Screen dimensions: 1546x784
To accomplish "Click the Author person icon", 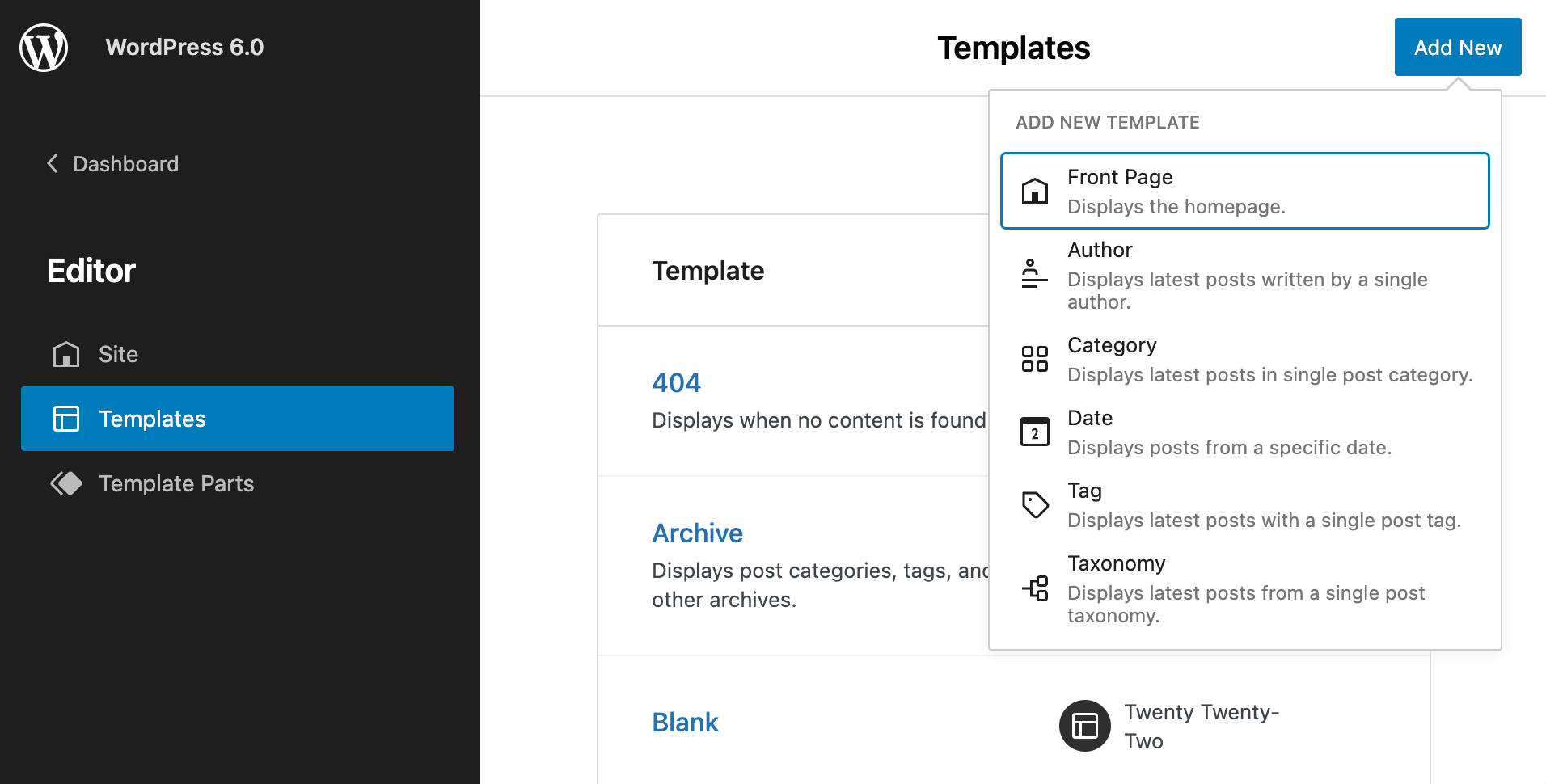I will coord(1034,273).
